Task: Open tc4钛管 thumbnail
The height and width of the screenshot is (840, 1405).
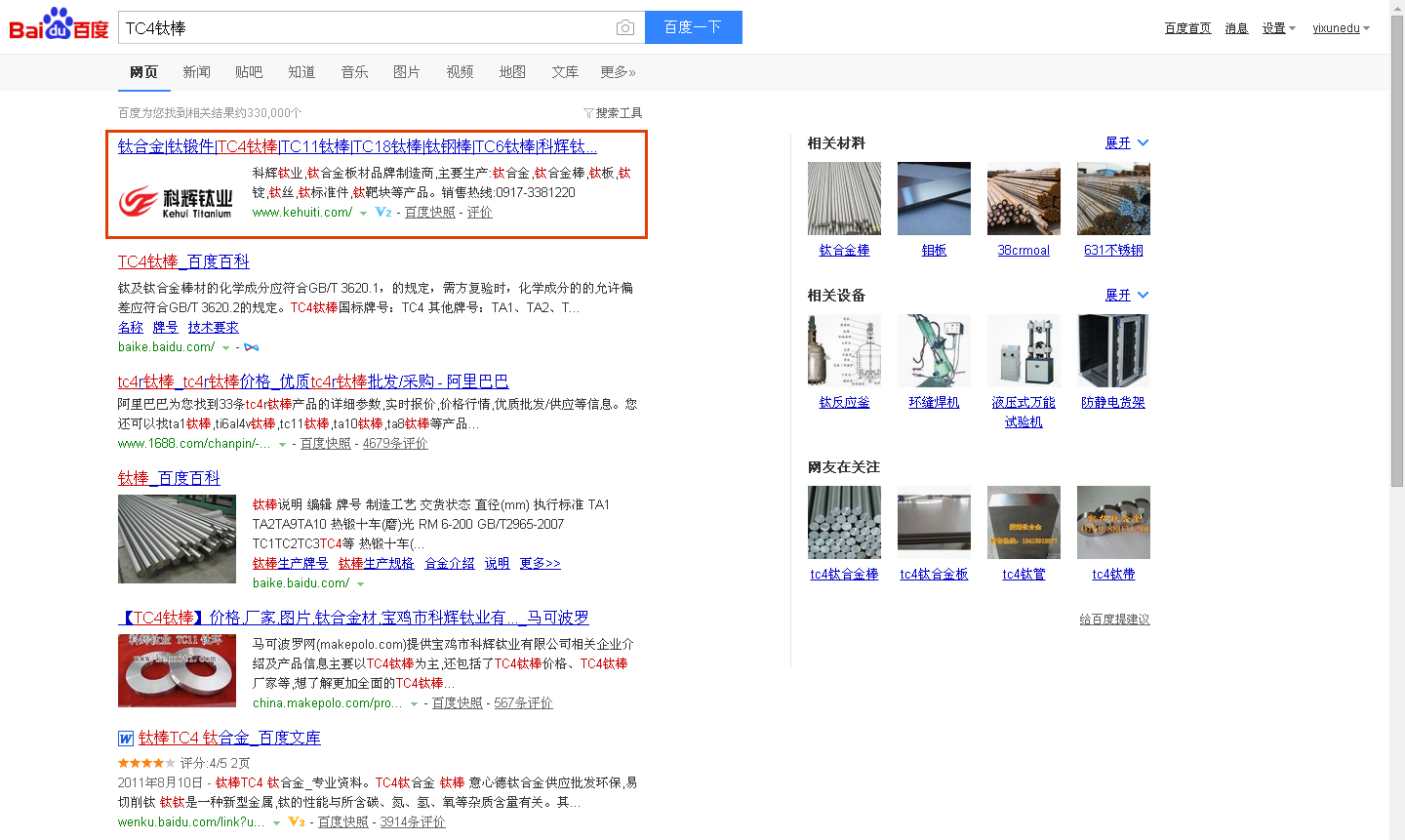Action: coord(1024,523)
